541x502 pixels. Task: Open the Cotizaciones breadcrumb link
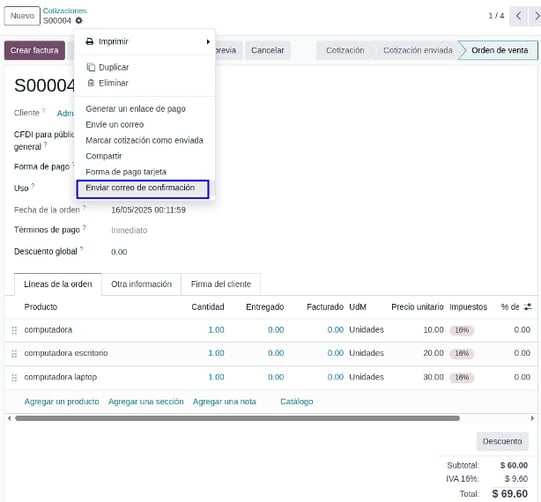(x=65, y=11)
